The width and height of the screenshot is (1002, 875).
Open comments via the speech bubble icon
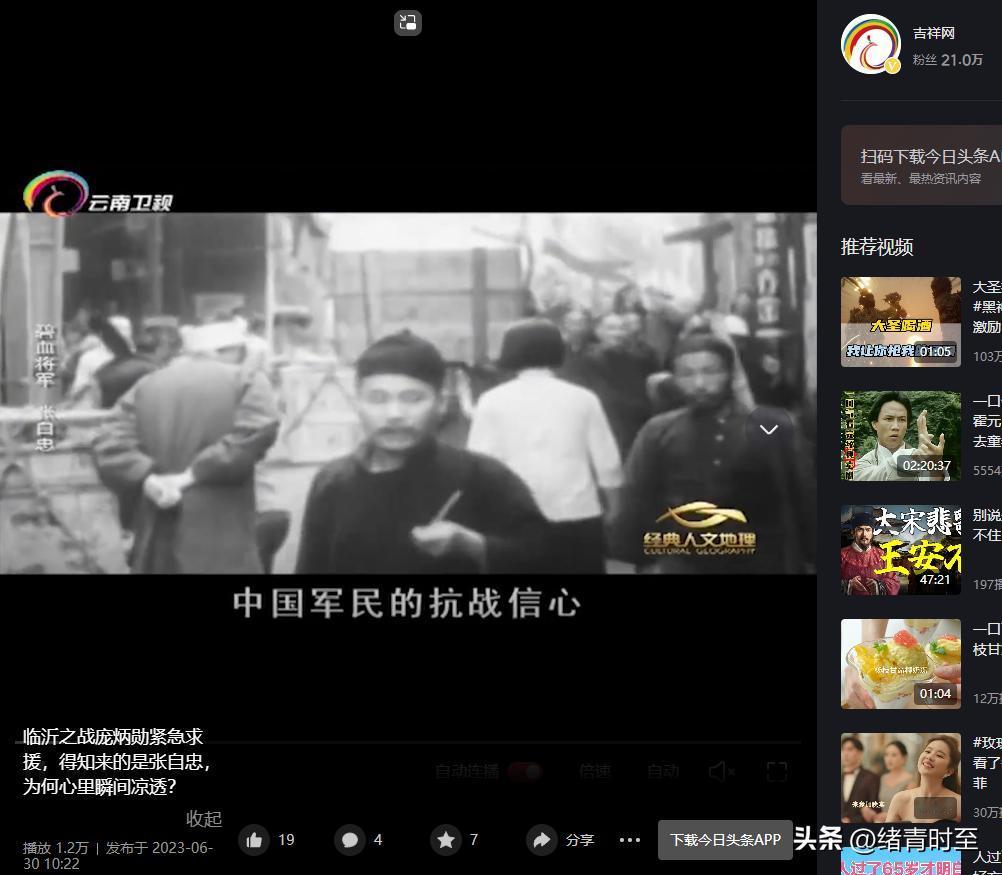pyautogui.click(x=350, y=840)
